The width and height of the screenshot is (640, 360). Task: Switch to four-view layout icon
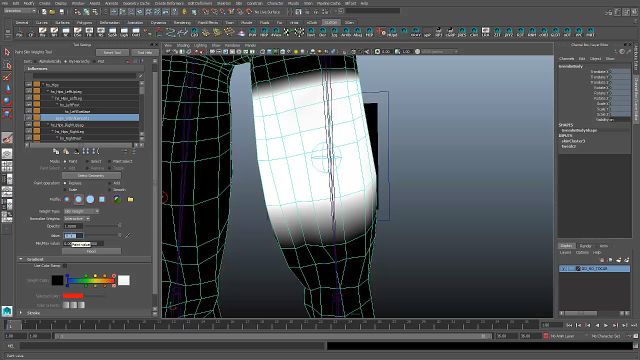coord(7,167)
